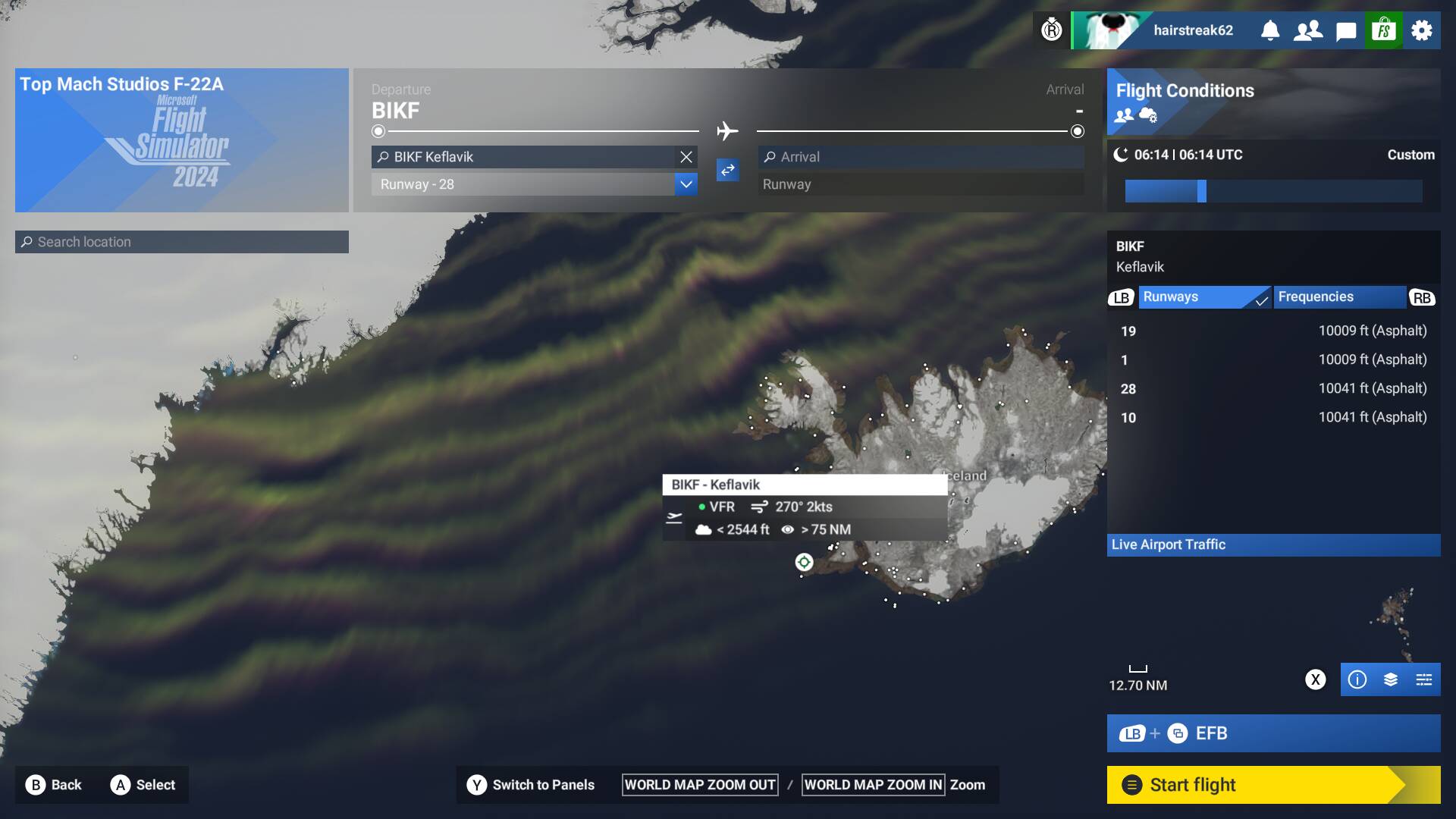Click WORLD MAP ZOOM OUT key
The width and height of the screenshot is (1456, 819).
pyautogui.click(x=700, y=785)
